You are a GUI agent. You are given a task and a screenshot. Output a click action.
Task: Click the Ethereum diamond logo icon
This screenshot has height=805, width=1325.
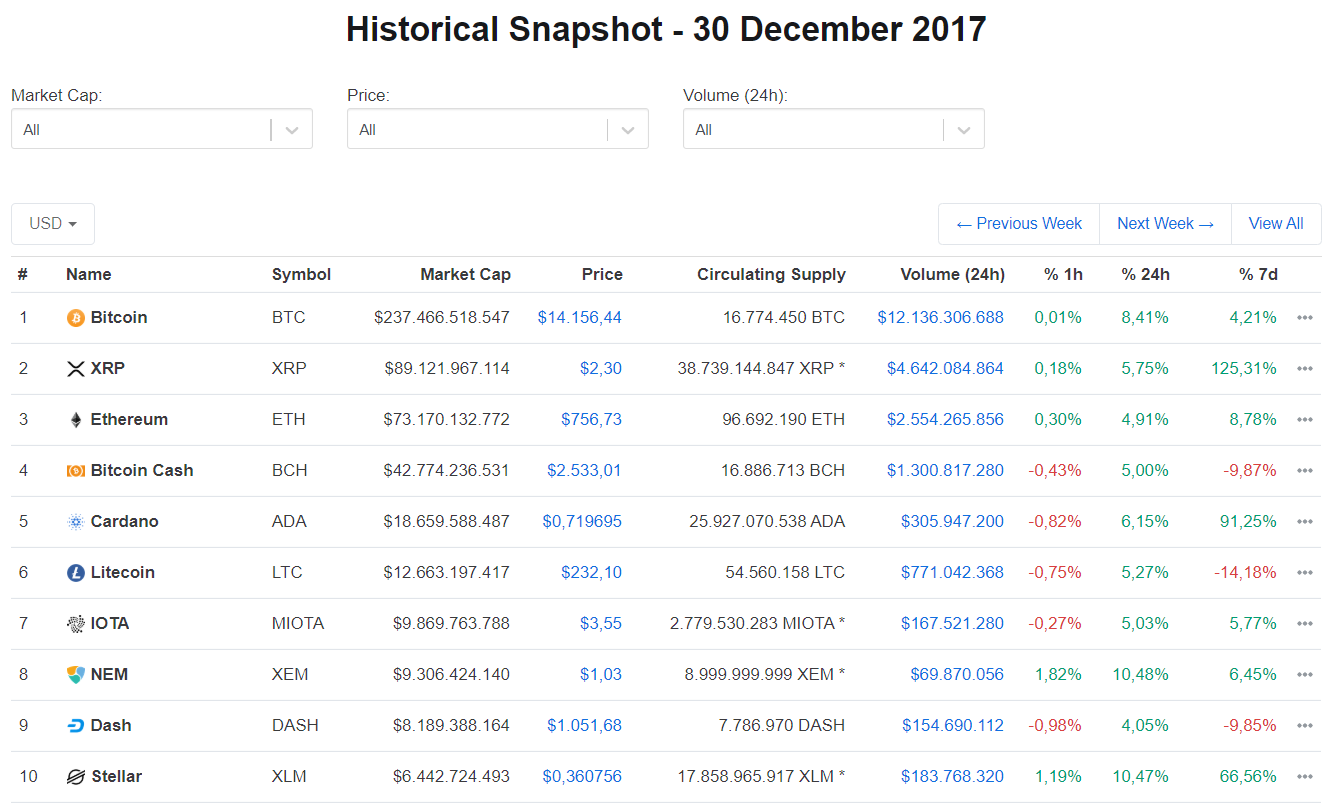tap(76, 420)
